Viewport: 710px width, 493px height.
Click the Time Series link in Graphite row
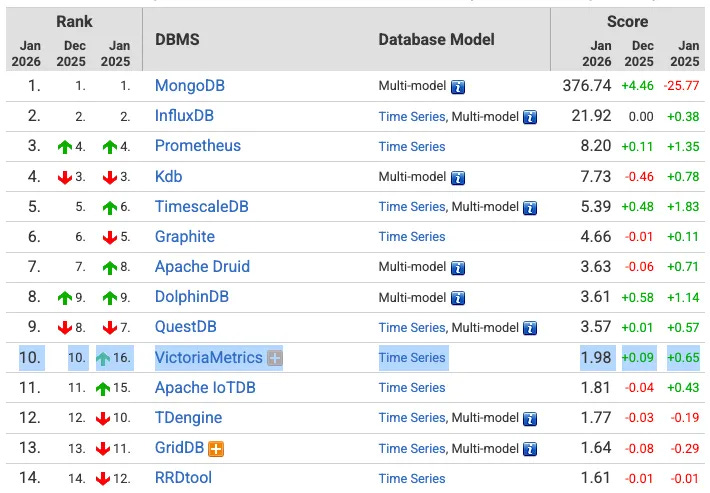point(411,237)
